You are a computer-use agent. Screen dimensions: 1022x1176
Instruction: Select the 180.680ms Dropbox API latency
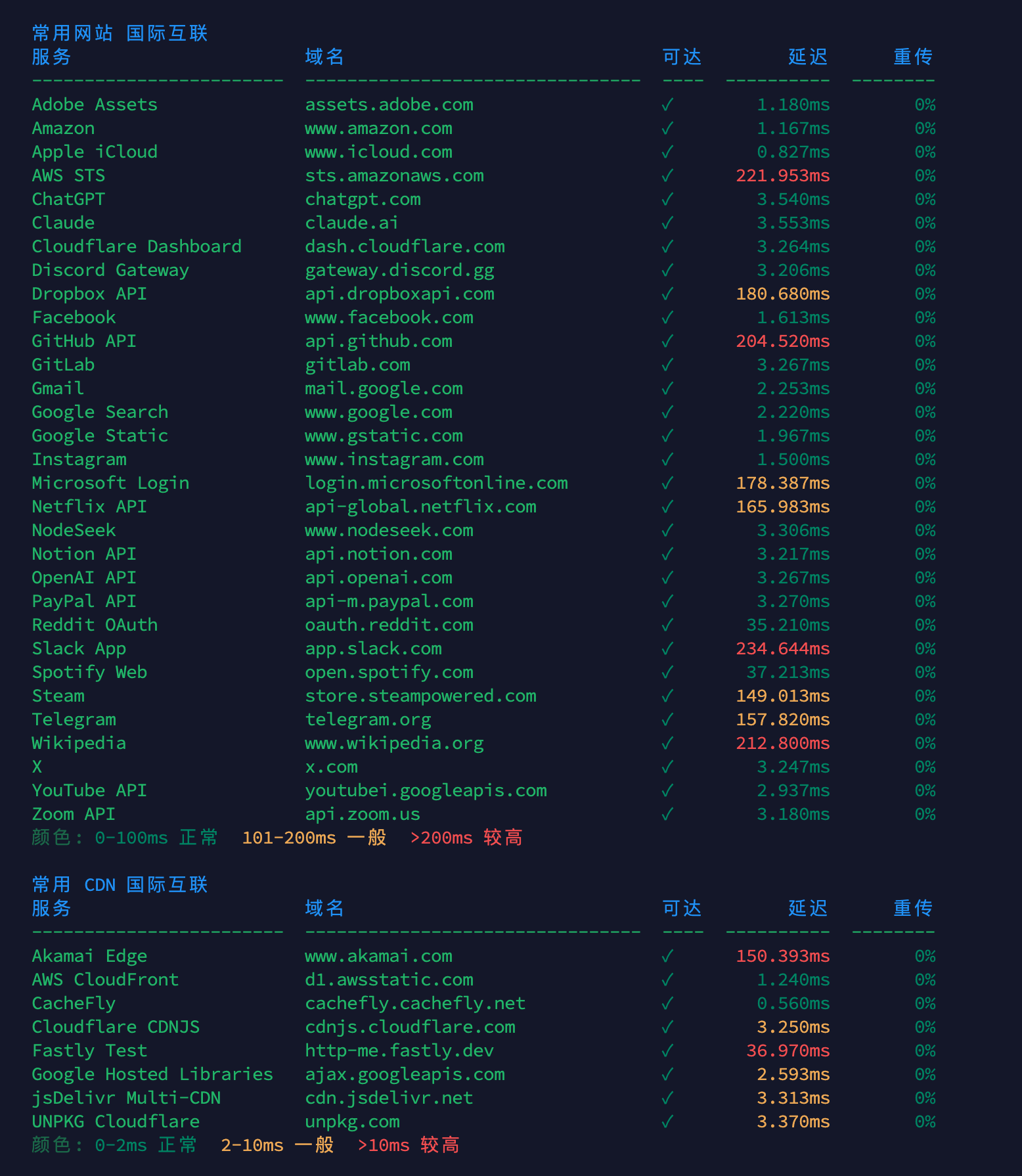[783, 294]
